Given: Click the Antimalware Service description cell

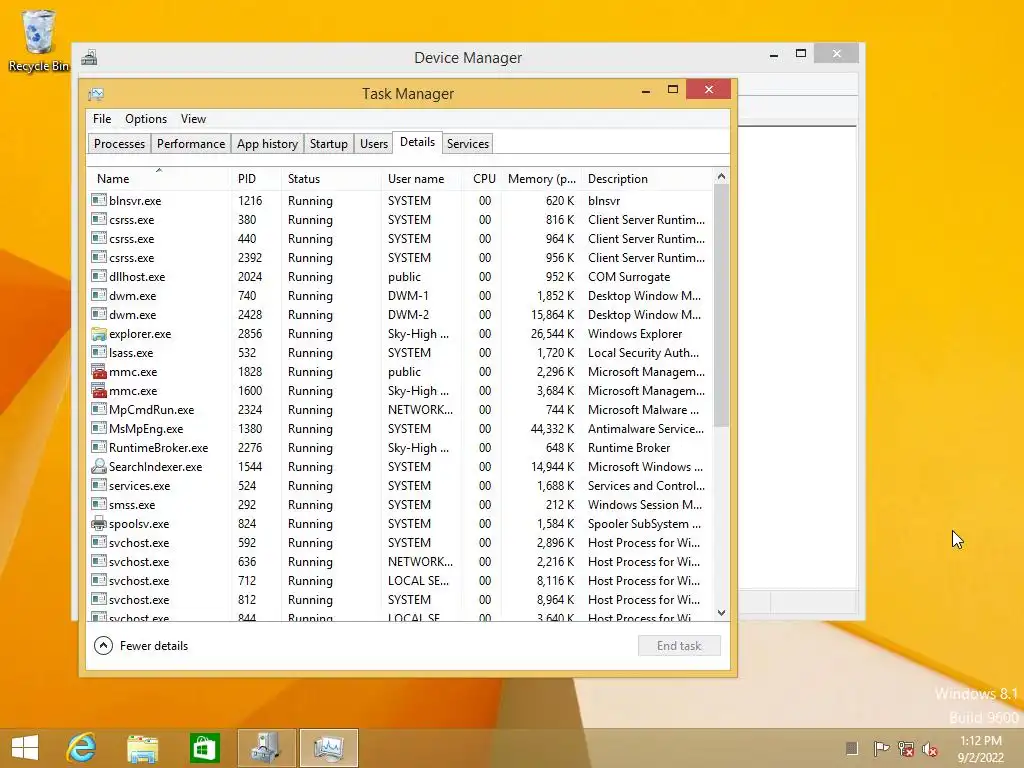Looking at the screenshot, I should [646, 428].
